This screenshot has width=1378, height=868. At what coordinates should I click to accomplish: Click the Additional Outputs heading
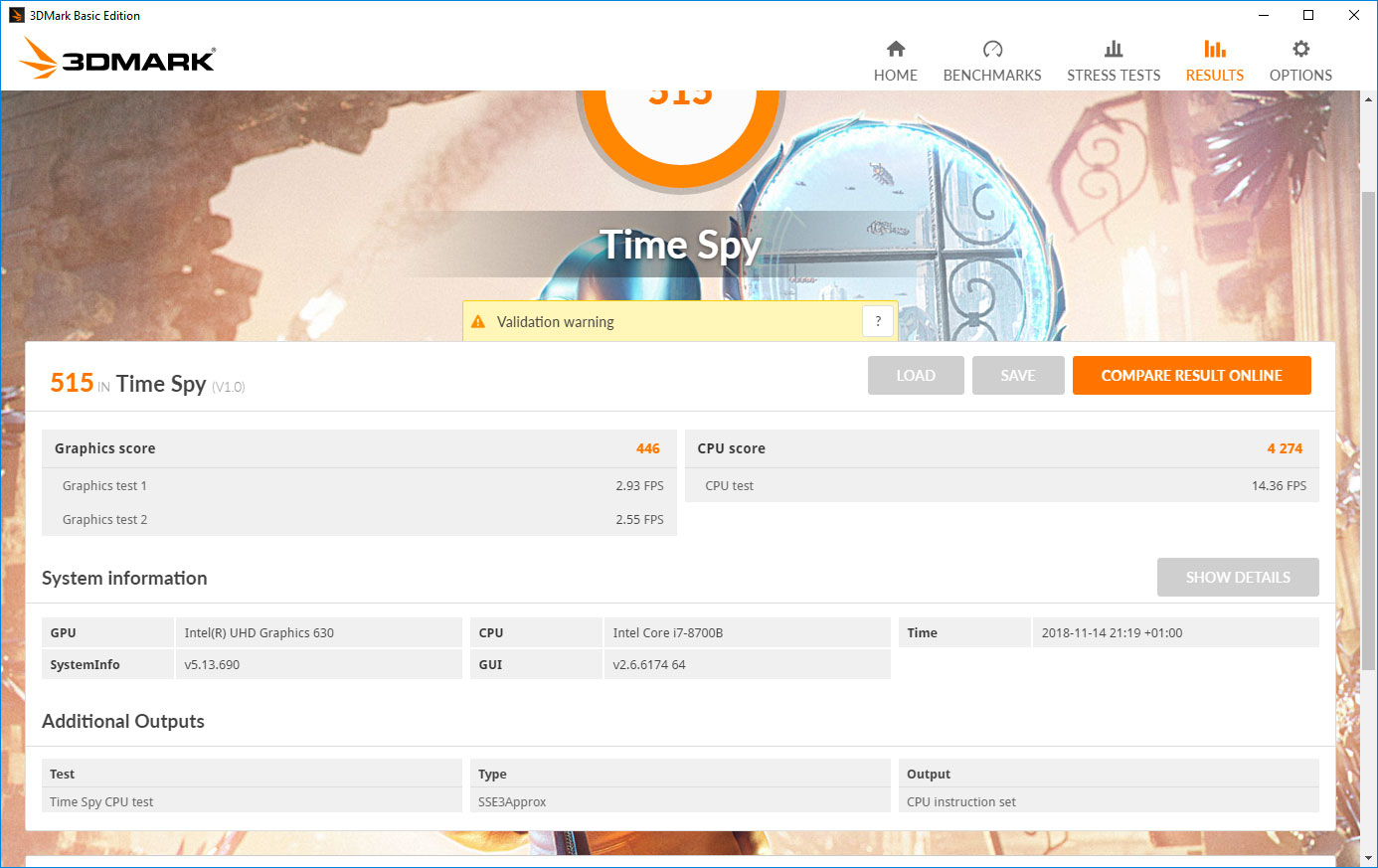[123, 722]
